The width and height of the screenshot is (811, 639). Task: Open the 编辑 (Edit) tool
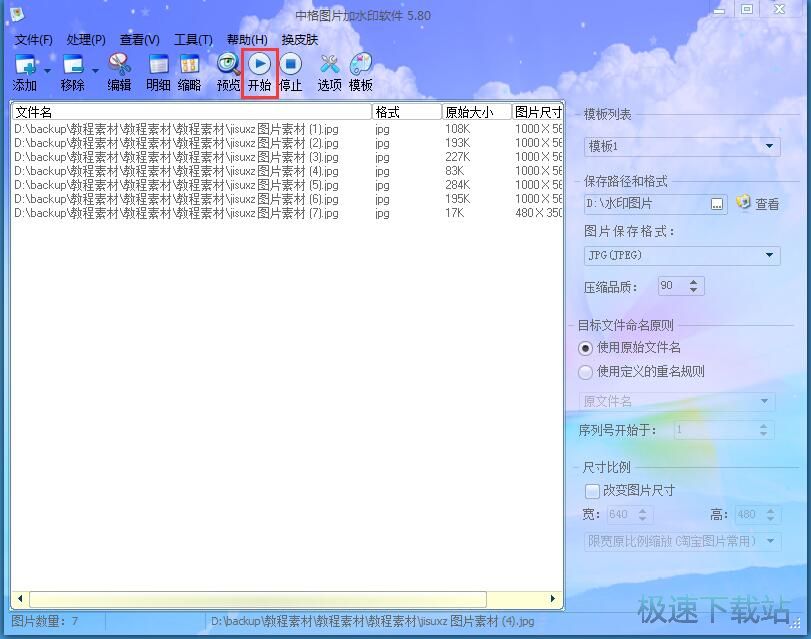(119, 66)
